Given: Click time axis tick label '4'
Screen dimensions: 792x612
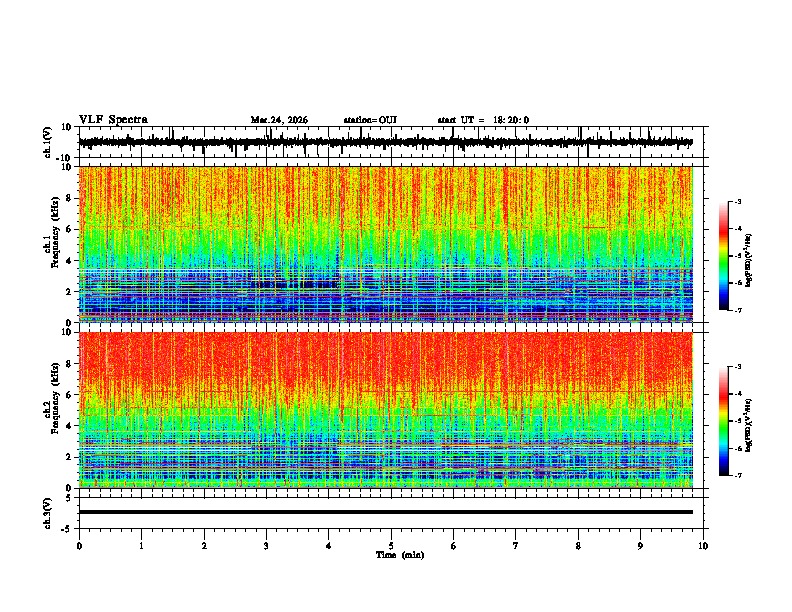Looking at the screenshot, I should click(x=329, y=546).
